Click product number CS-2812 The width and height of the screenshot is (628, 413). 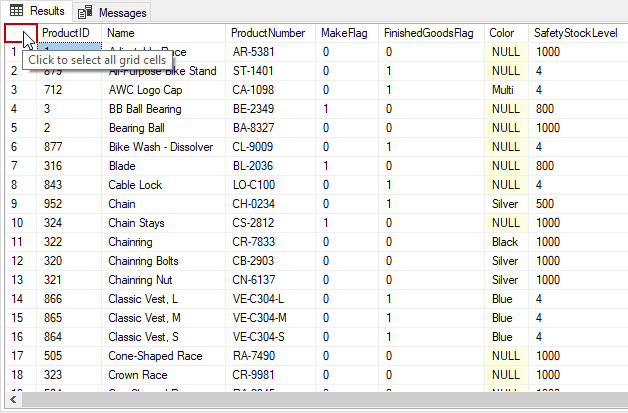click(x=271, y=223)
